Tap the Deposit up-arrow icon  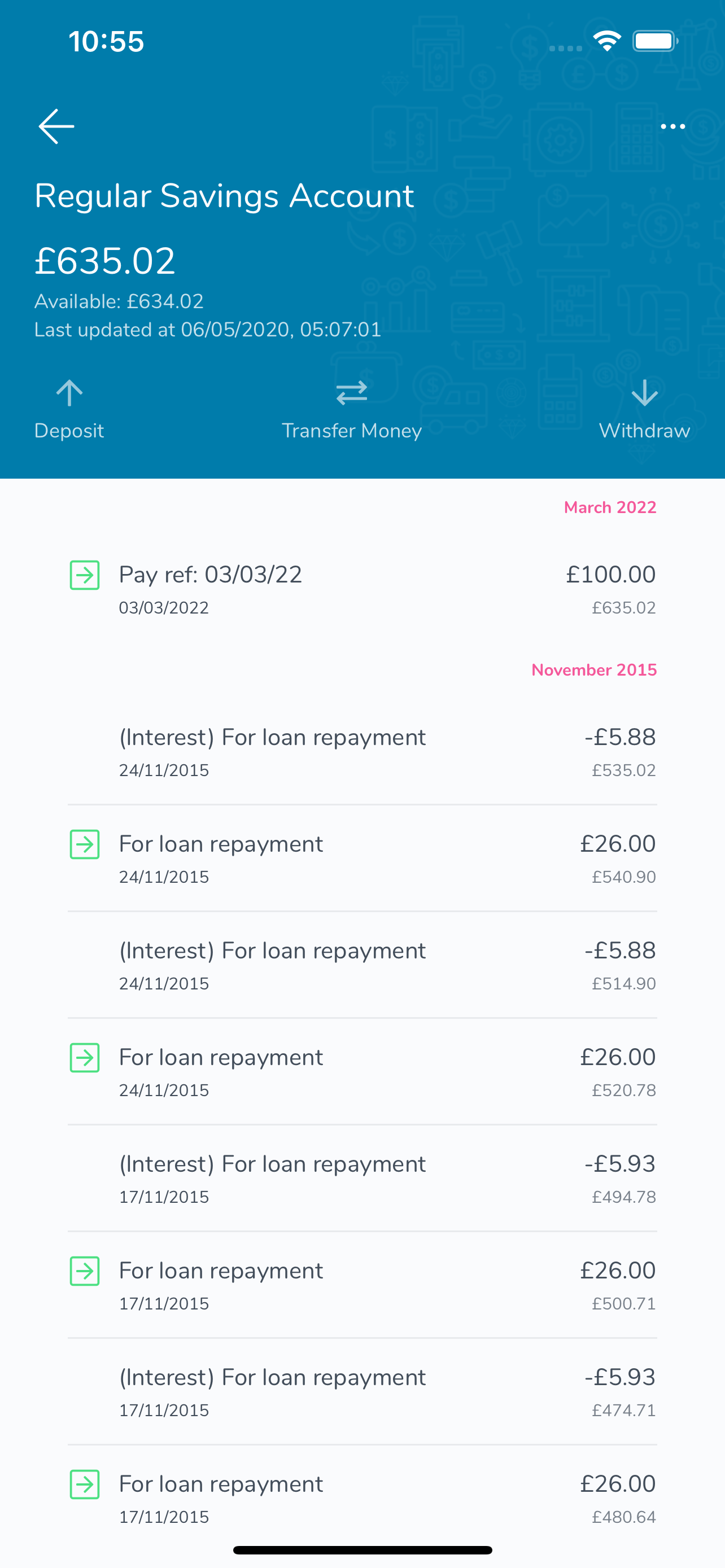pyautogui.click(x=69, y=393)
